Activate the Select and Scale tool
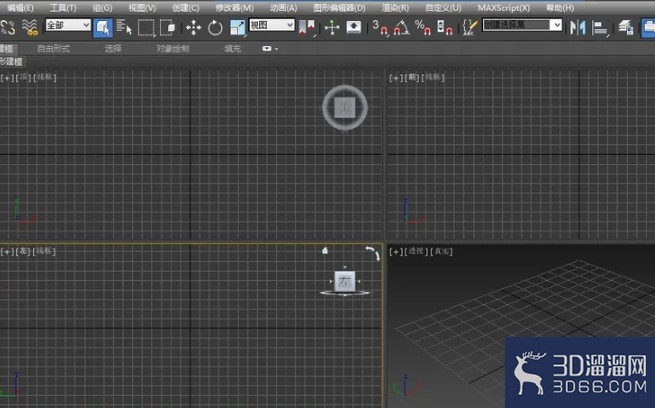 (x=237, y=28)
